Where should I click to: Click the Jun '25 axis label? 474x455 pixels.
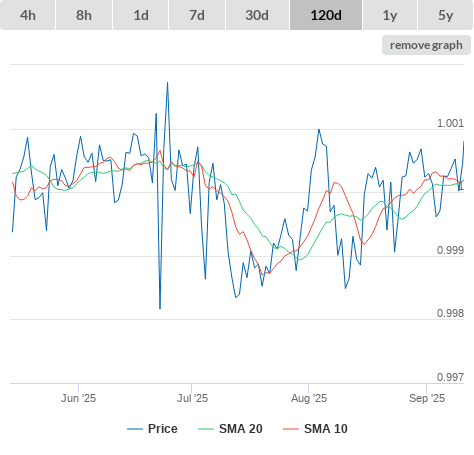tap(78, 398)
